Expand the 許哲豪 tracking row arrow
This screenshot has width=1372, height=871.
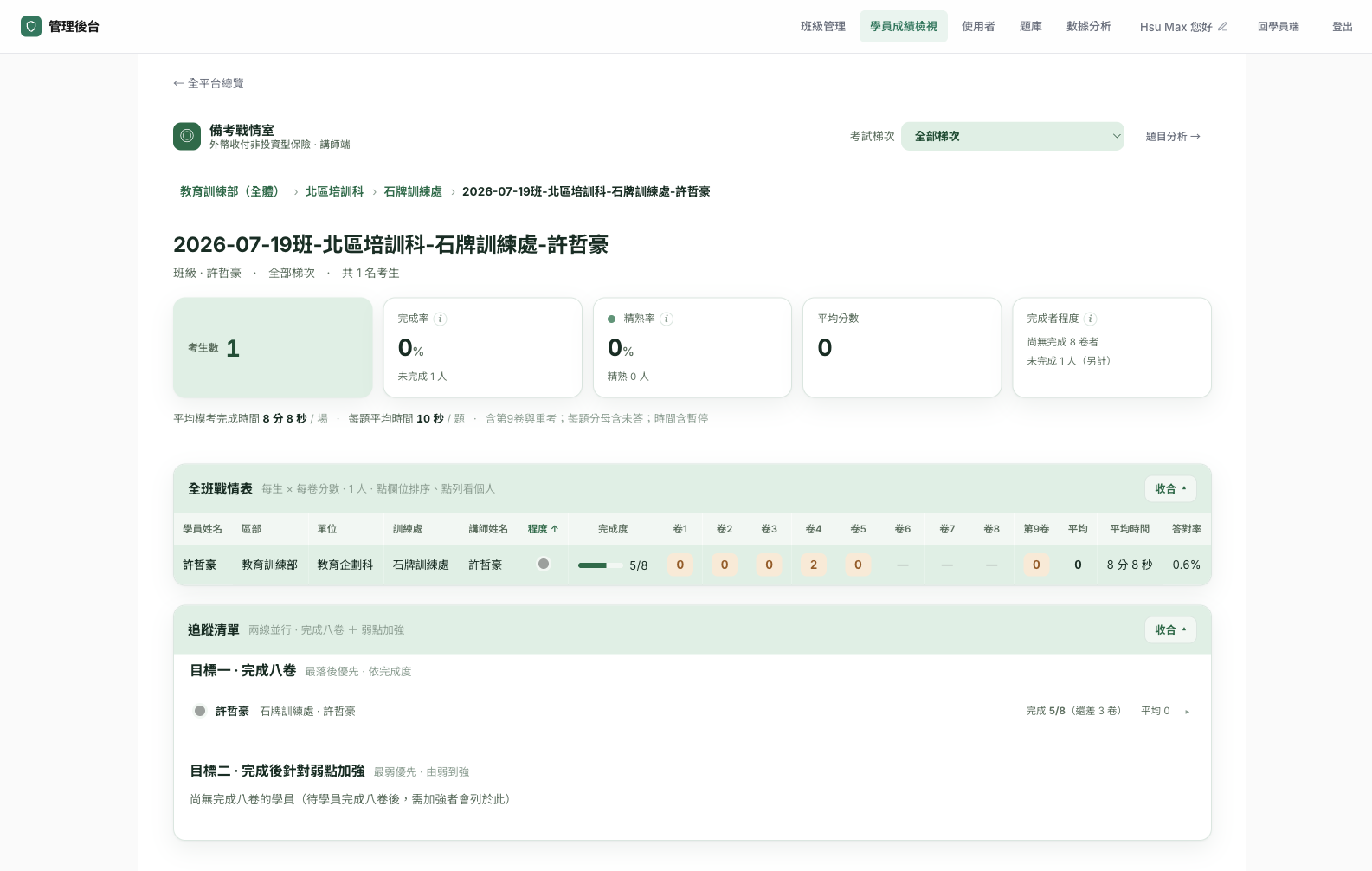[x=1187, y=712]
